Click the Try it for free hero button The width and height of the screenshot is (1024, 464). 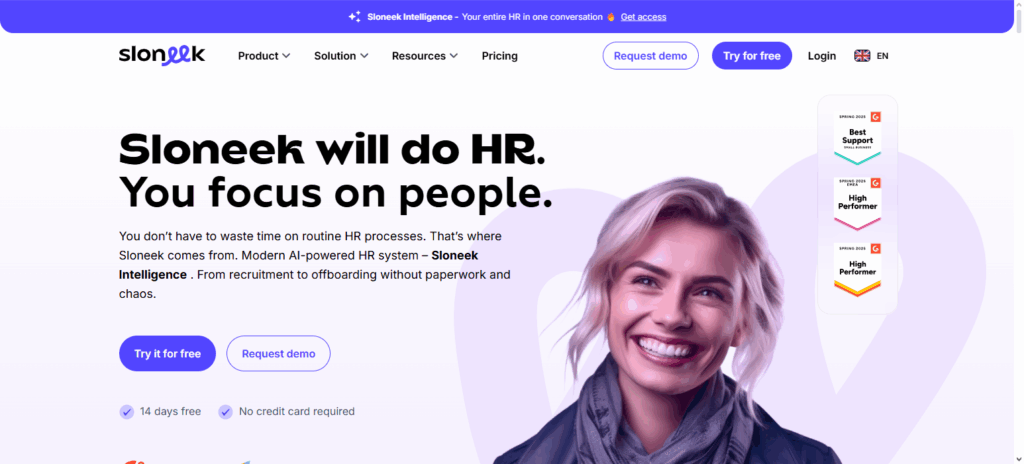(x=167, y=354)
